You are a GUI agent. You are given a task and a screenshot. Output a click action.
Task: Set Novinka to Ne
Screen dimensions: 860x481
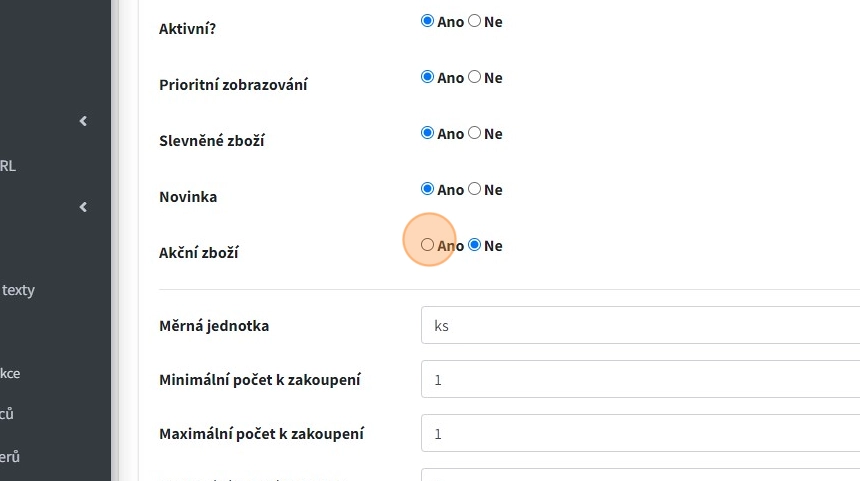pos(475,189)
